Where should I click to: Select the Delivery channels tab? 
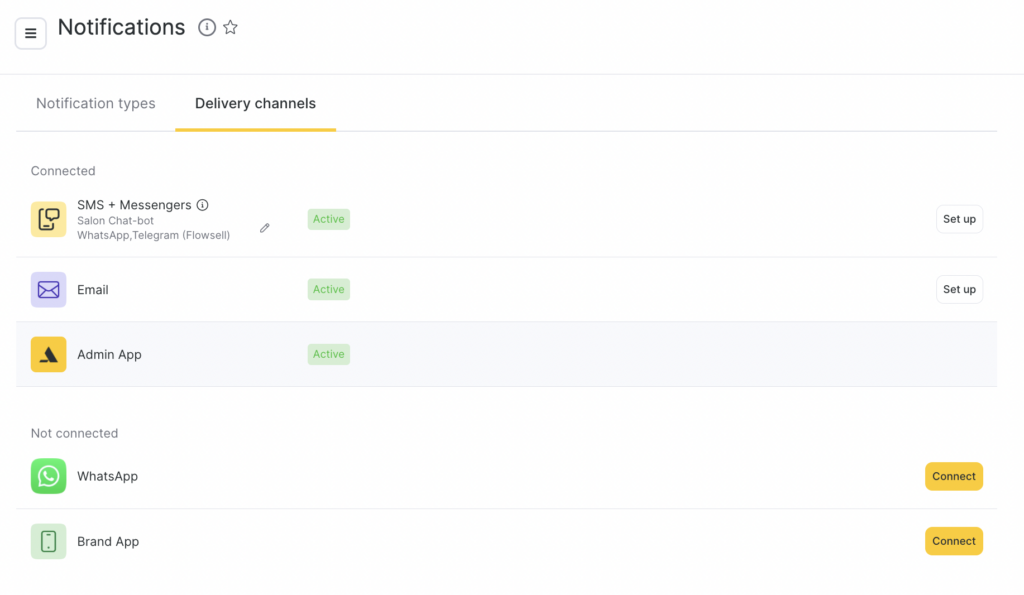(255, 103)
